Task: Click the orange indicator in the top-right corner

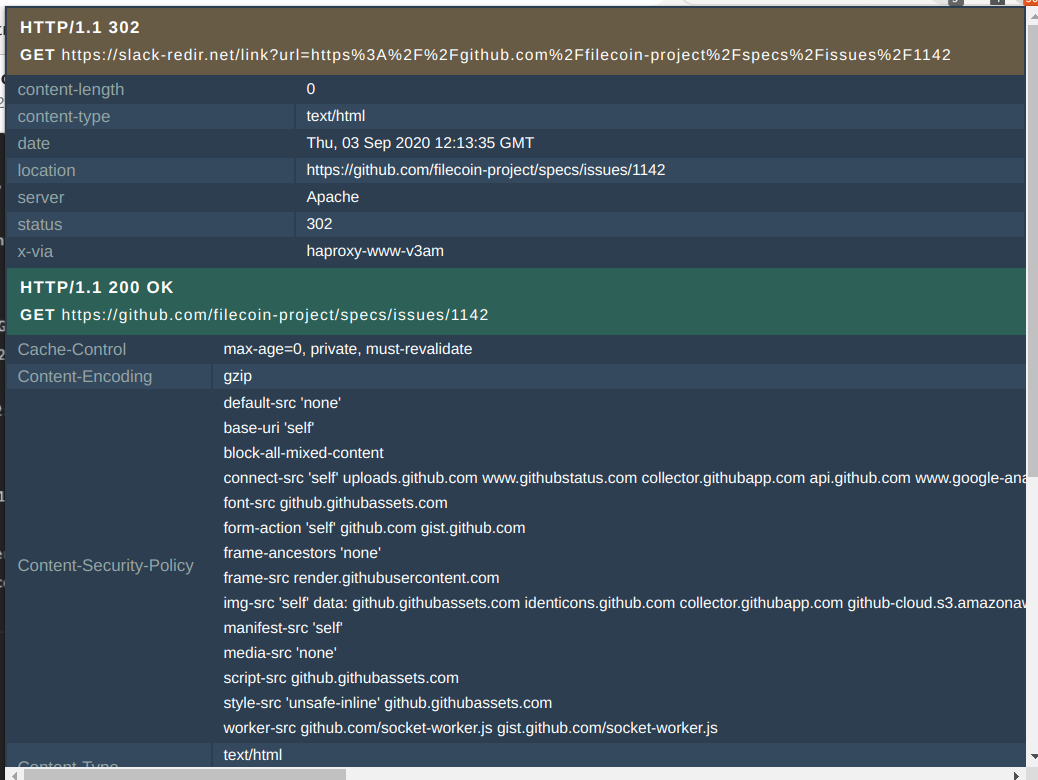Action: click(1033, 5)
